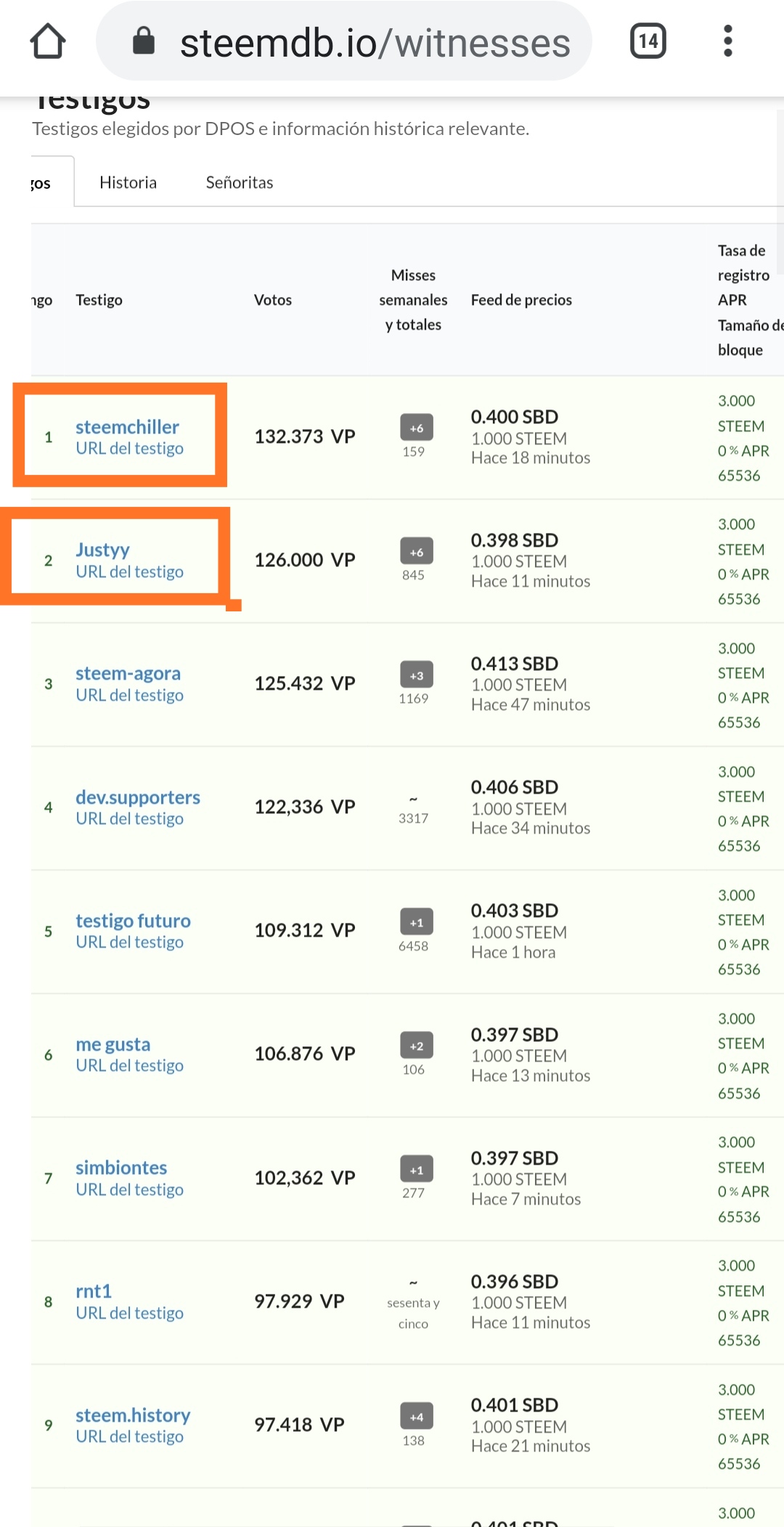Open the me gusta witness link
Screen dimensions: 784x1527
pos(113,1044)
